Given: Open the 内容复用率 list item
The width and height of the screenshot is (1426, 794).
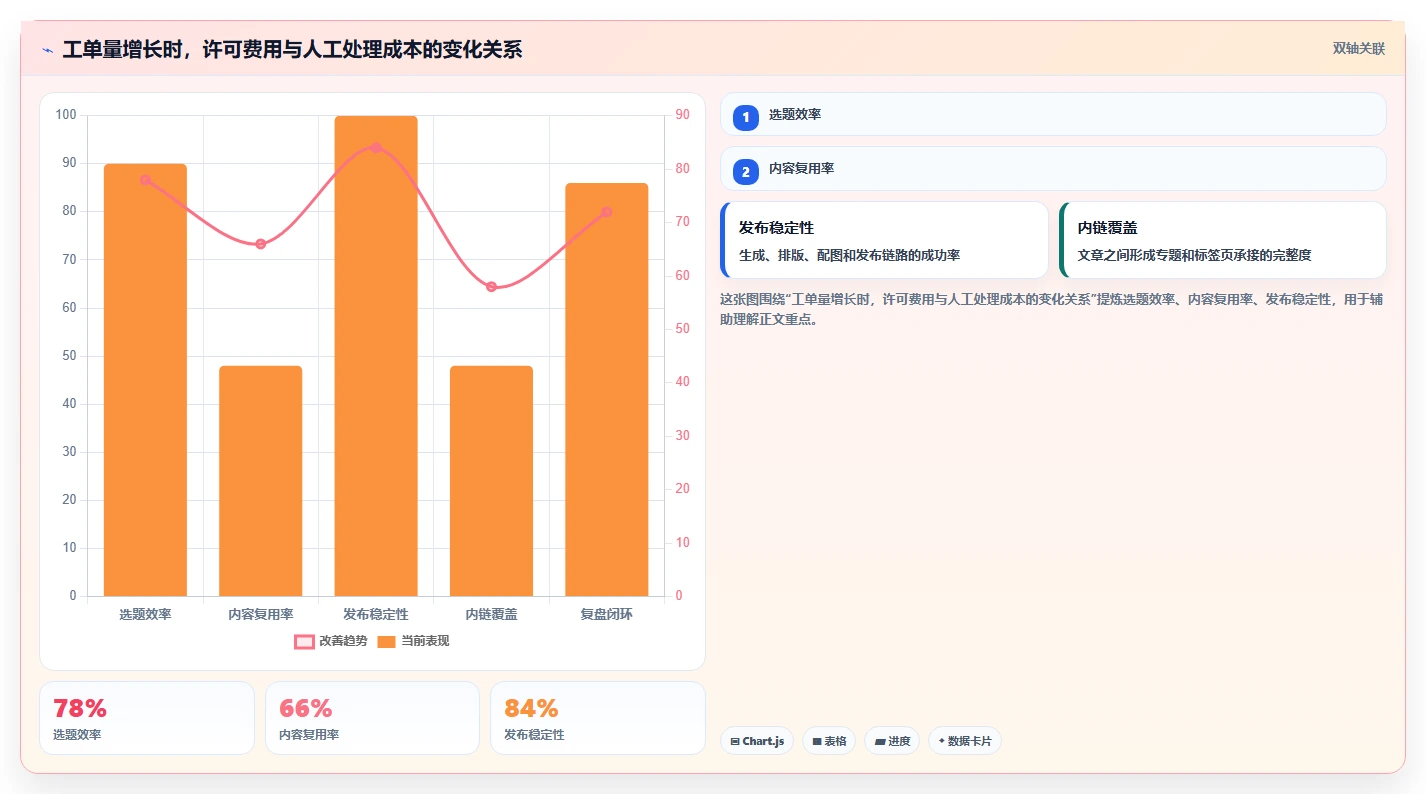Looking at the screenshot, I should 1053,168.
